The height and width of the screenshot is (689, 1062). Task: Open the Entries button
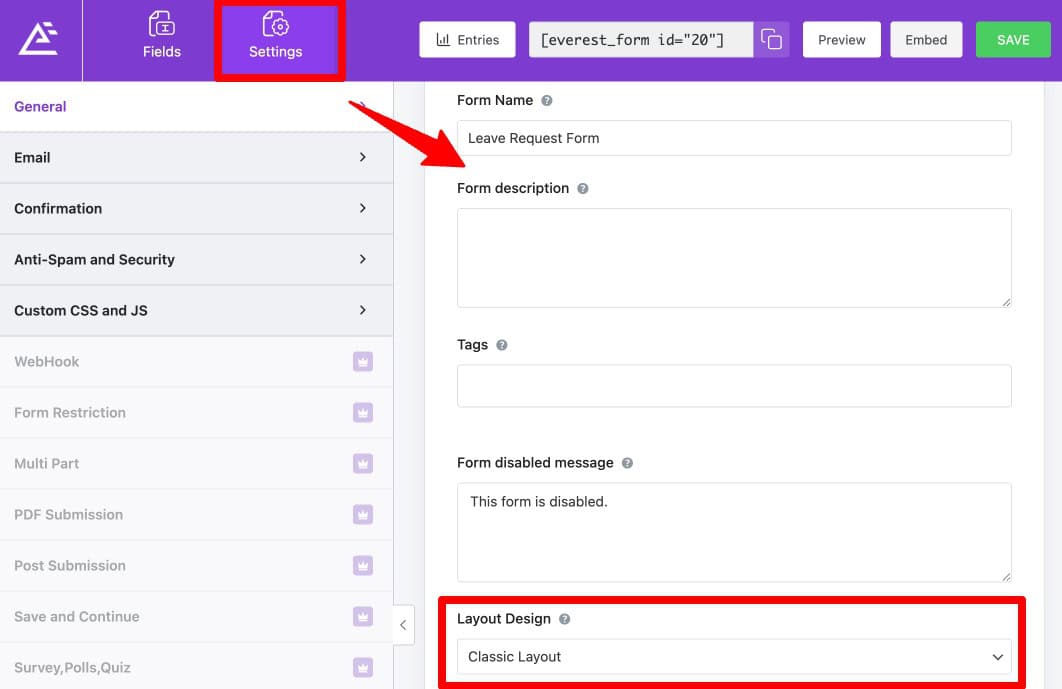pos(467,40)
